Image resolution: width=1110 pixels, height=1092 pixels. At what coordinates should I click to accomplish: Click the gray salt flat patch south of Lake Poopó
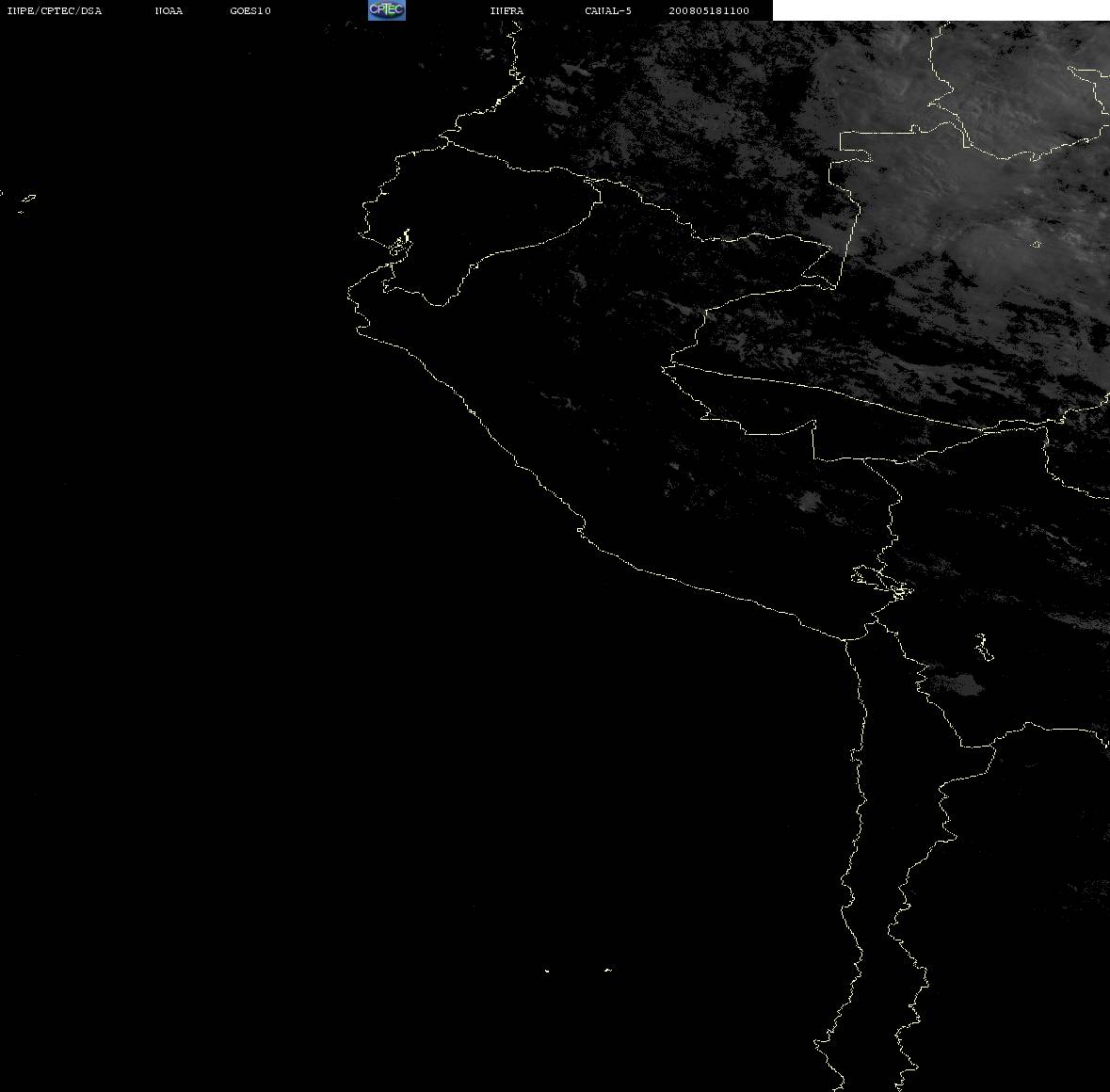point(957,684)
